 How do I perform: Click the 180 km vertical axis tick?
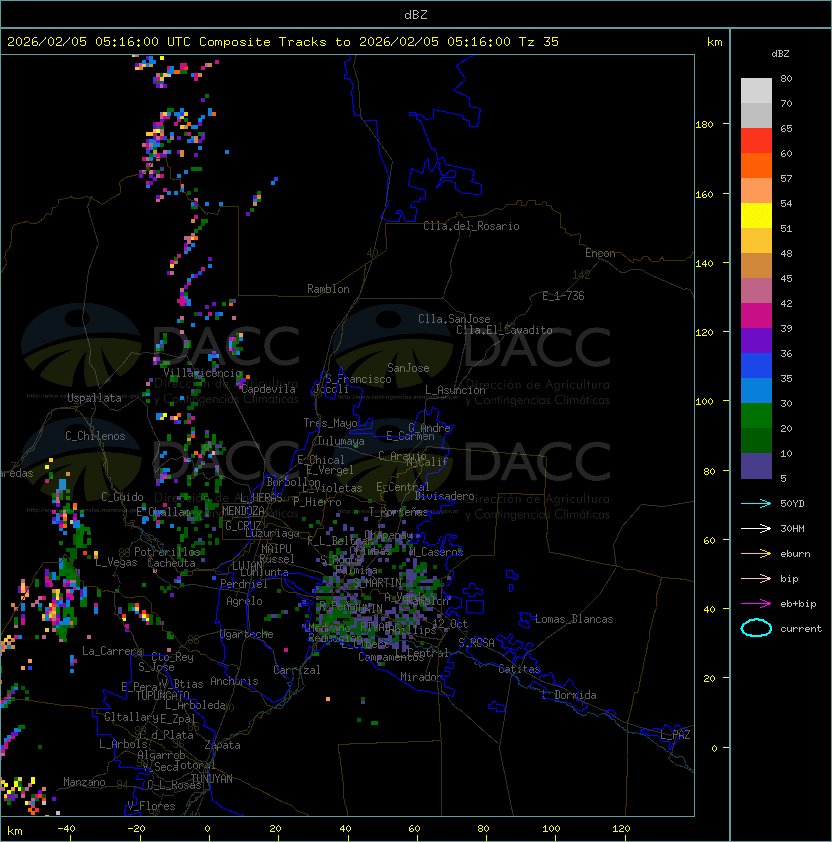click(x=704, y=125)
